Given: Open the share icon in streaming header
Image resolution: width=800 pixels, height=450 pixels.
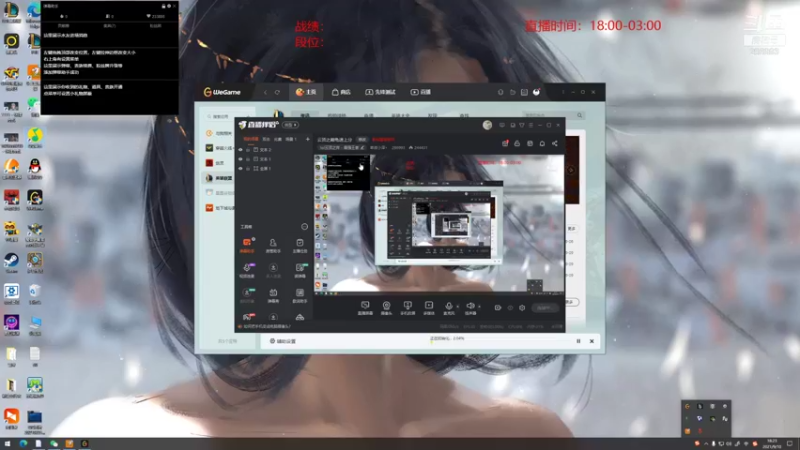Looking at the screenshot, I should tap(555, 143).
